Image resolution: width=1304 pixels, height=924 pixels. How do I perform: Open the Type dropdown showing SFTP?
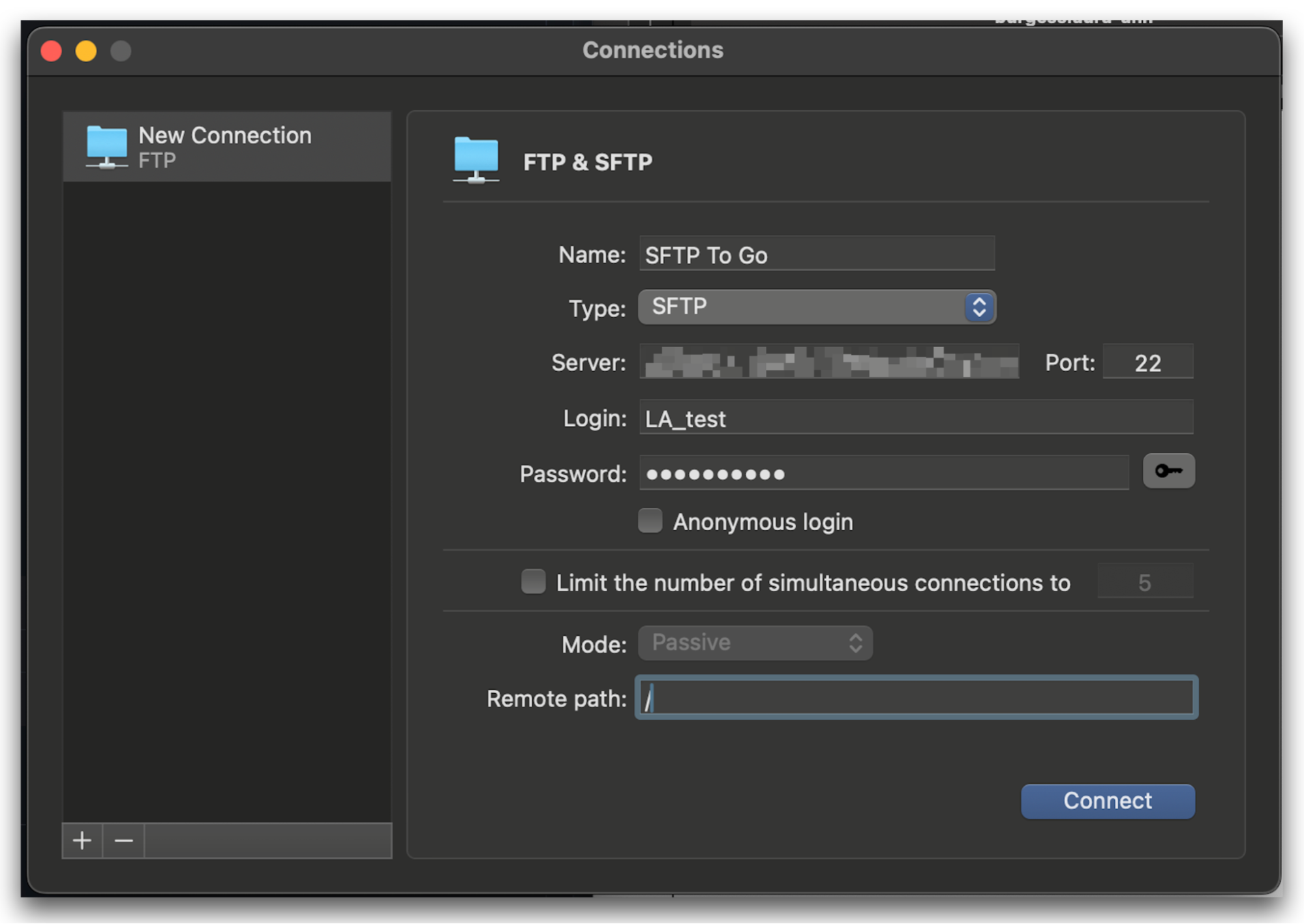[815, 306]
